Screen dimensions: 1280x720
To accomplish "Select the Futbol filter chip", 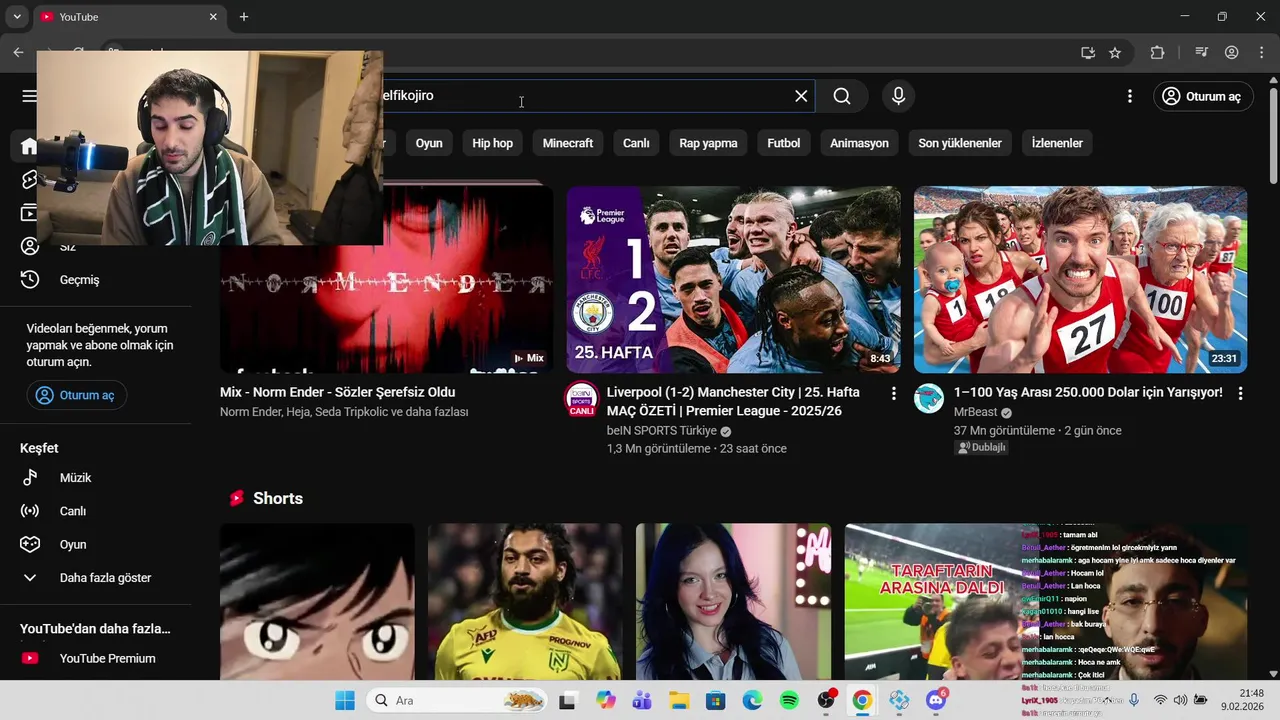I will pyautogui.click(x=784, y=143).
